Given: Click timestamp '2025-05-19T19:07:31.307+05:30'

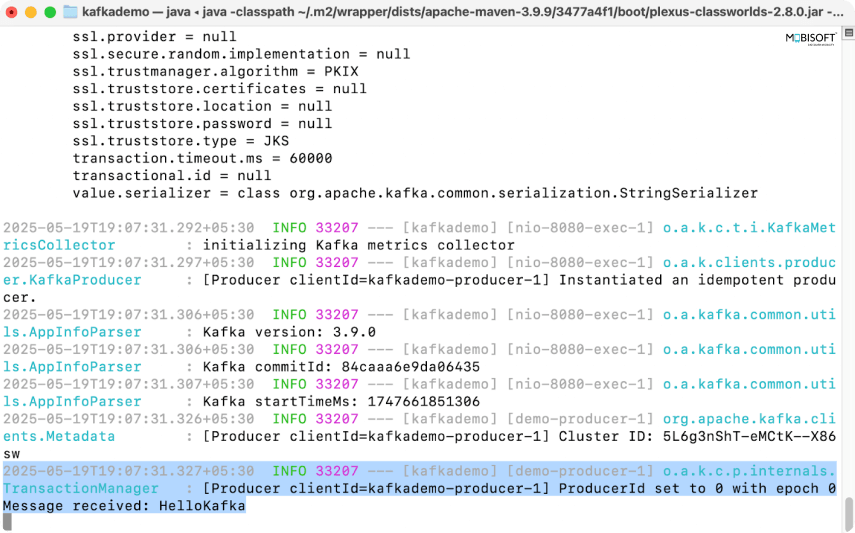Looking at the screenshot, I should [x=129, y=384].
